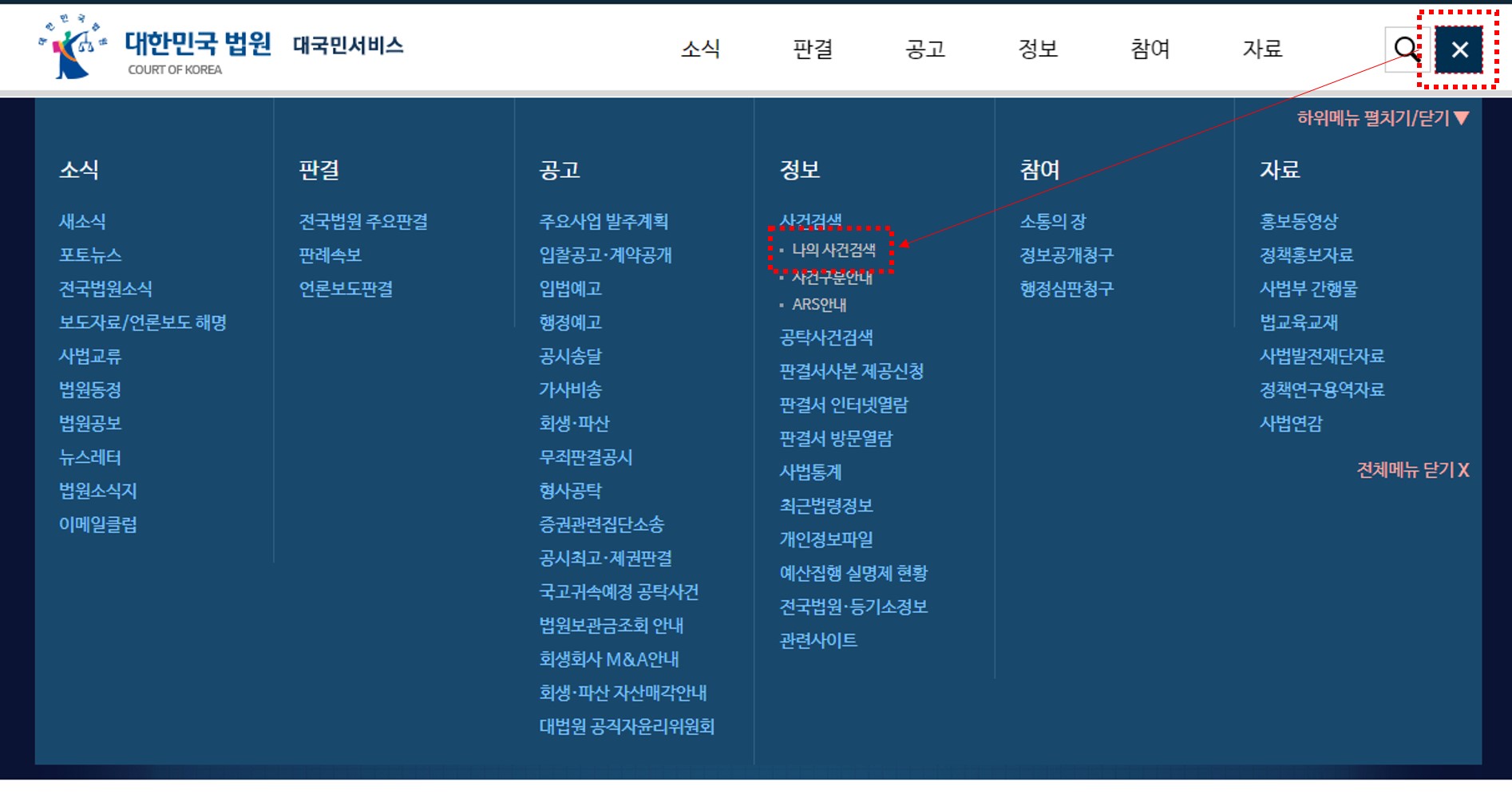The height and width of the screenshot is (798, 1512).
Task: Open 공시송달 link
Action: pos(570,356)
